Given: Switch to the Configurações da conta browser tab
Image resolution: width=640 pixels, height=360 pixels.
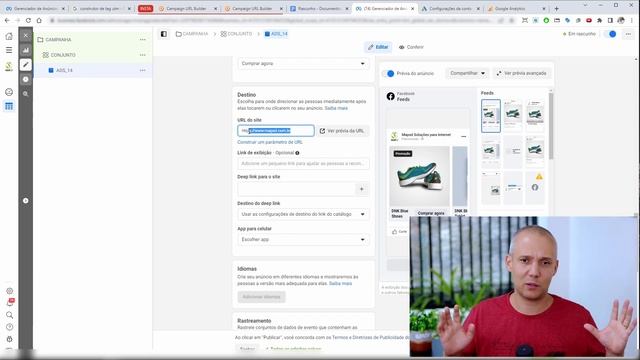Looking at the screenshot, I should [x=450, y=8].
